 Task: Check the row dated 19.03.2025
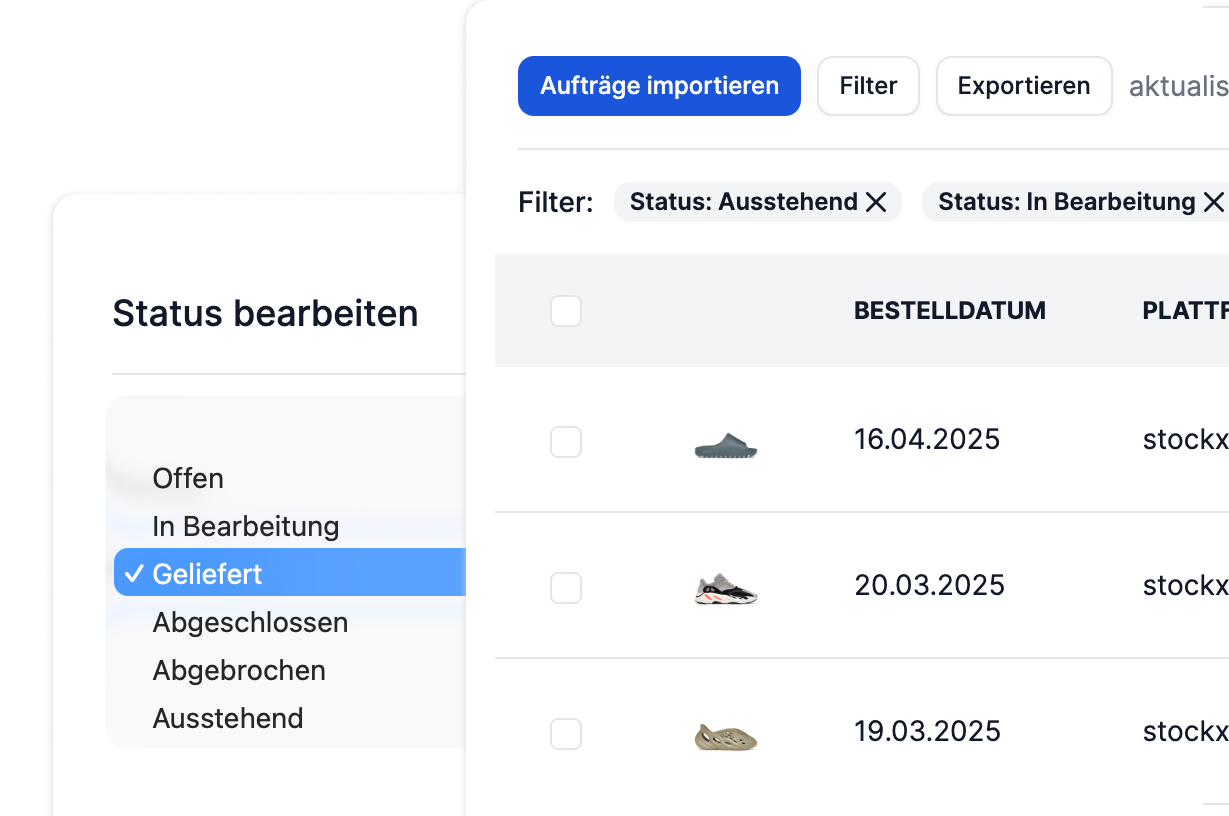[566, 734]
